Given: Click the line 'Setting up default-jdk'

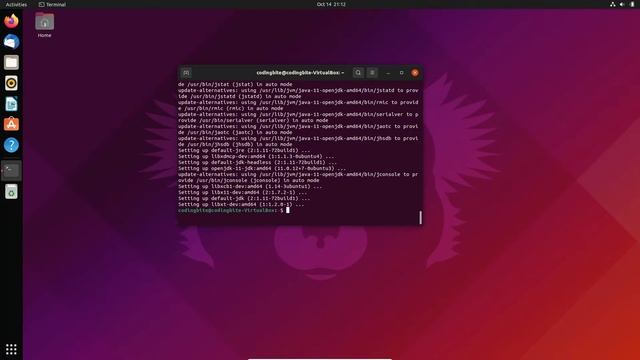Looking at the screenshot, I should pos(244,198).
